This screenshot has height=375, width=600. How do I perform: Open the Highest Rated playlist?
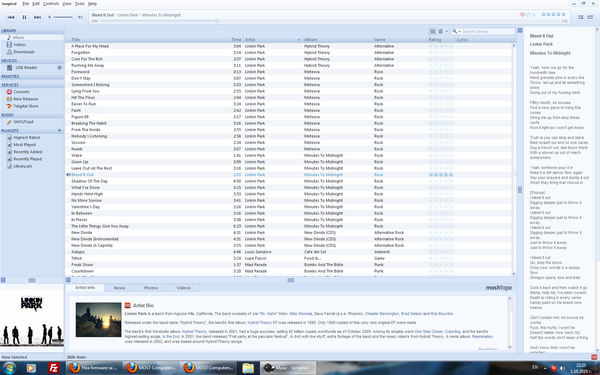tap(32, 137)
